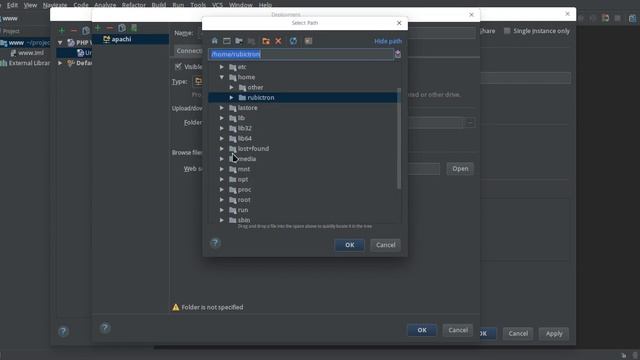Viewport: 640px width, 360px height.
Task: Select the lib32 folder row
Action: pos(304,128)
